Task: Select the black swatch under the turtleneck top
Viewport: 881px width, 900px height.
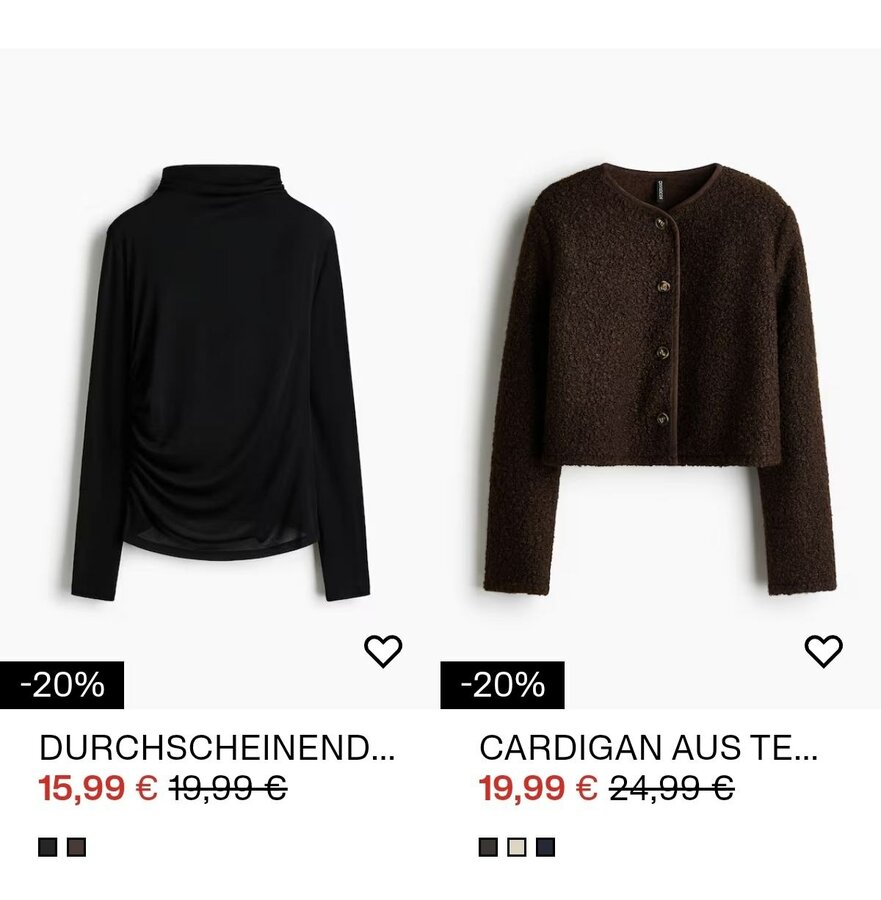Action: pos(48,847)
